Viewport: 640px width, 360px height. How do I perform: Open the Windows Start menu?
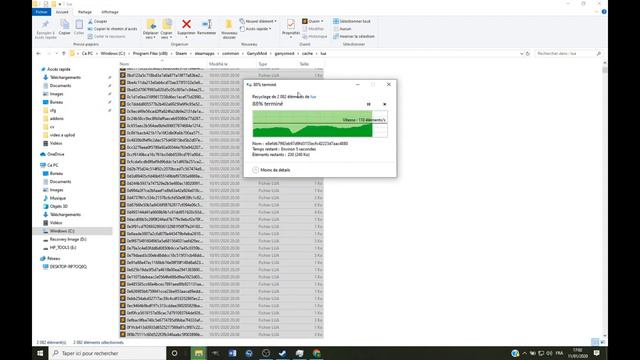(x=40, y=353)
